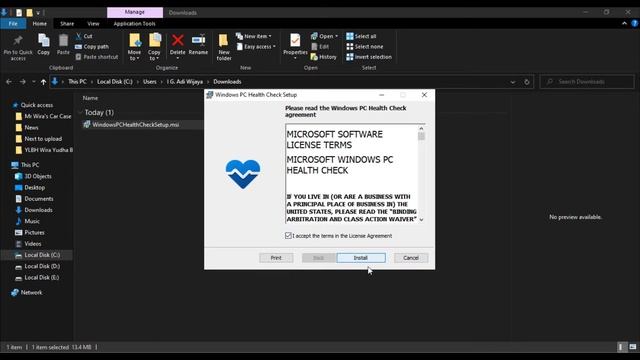Click Paste shortcut in the ribbon

[97, 57]
